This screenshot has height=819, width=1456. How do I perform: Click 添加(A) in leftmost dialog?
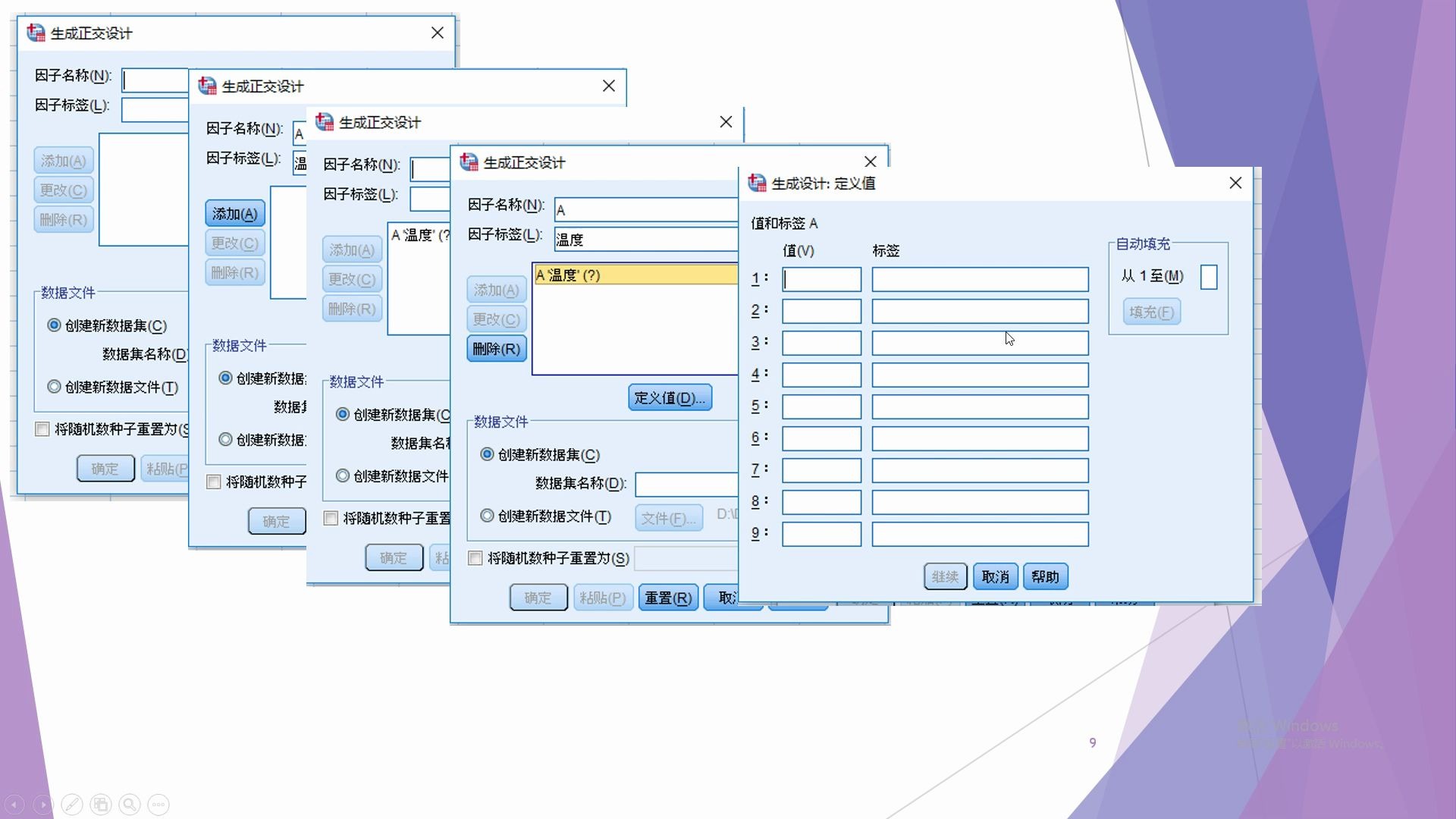coord(64,161)
